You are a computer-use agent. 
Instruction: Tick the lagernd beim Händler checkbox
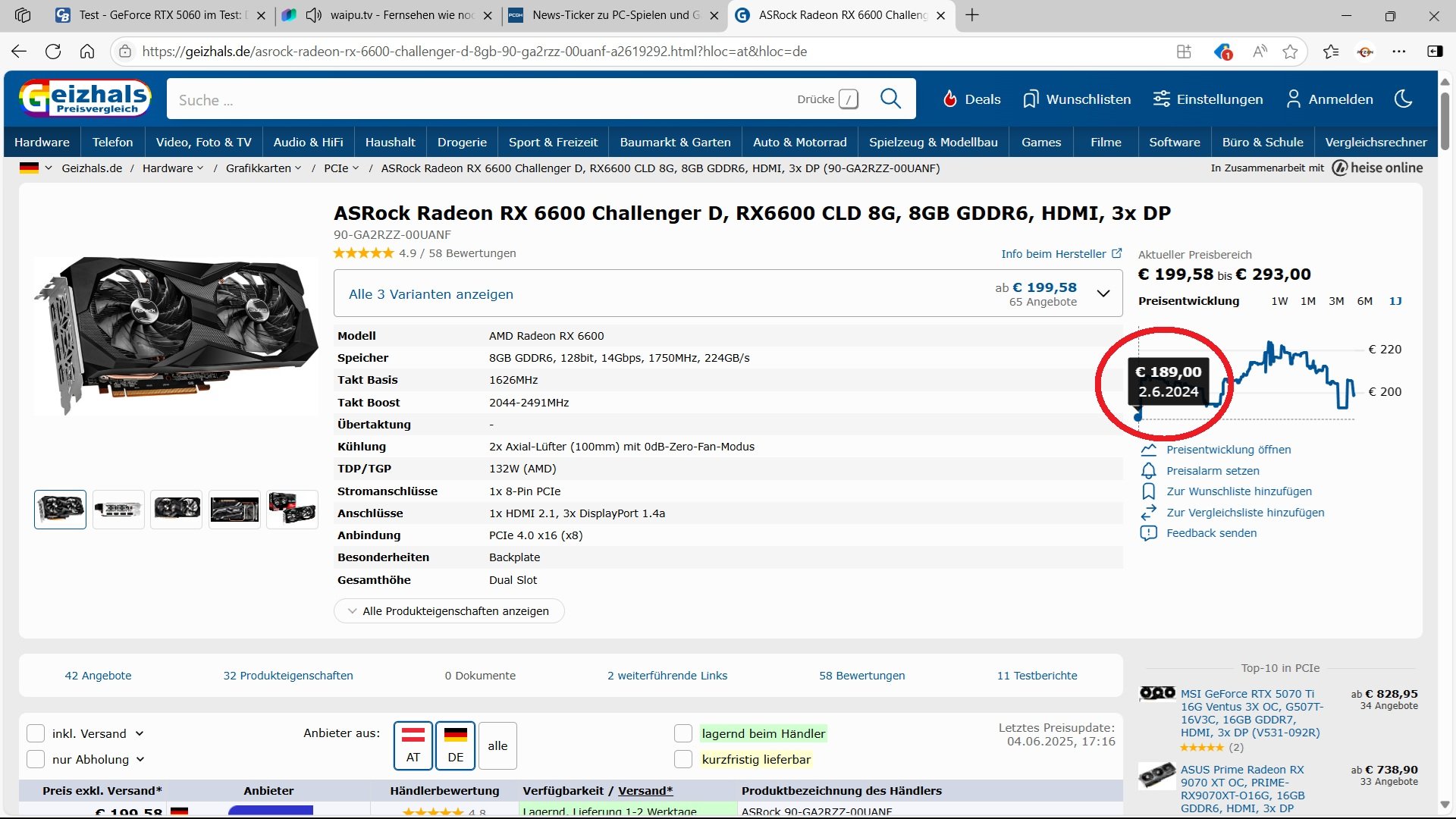click(x=683, y=733)
